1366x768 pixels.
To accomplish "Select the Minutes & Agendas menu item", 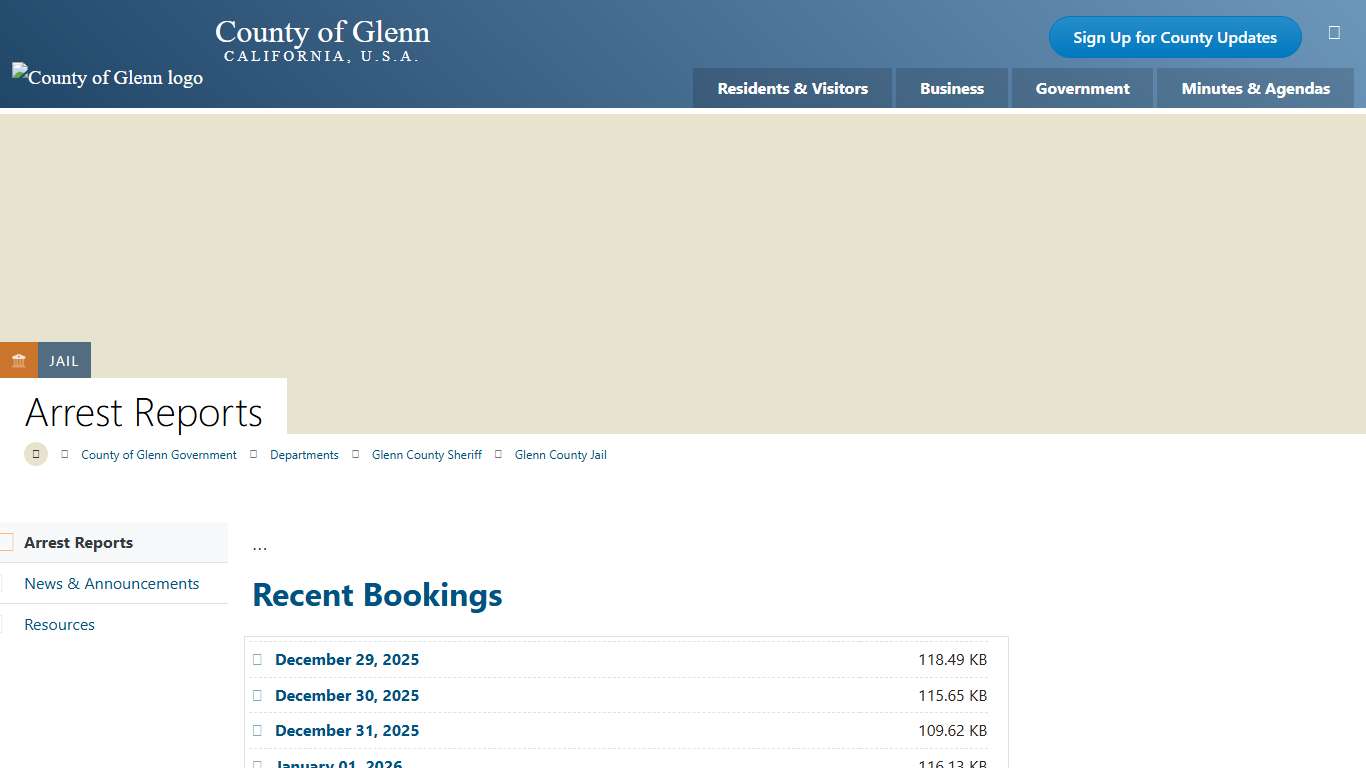I will pyautogui.click(x=1255, y=88).
